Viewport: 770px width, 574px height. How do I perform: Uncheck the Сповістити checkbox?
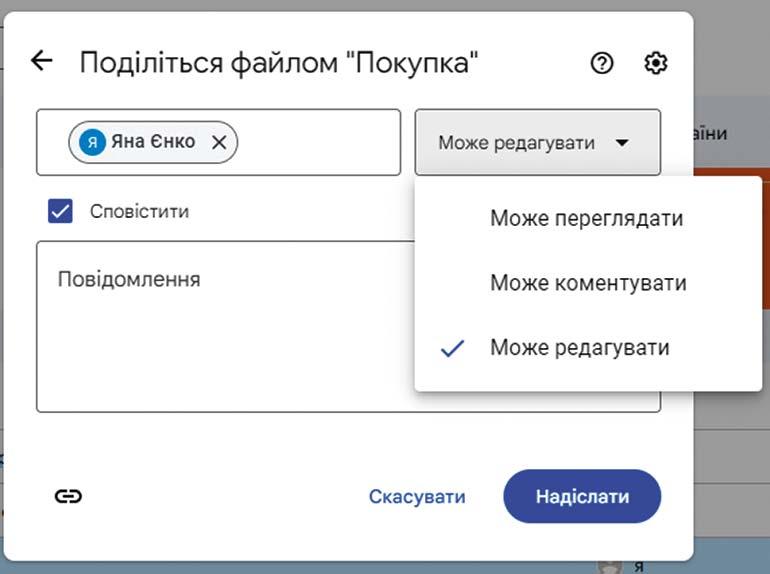click(61, 211)
